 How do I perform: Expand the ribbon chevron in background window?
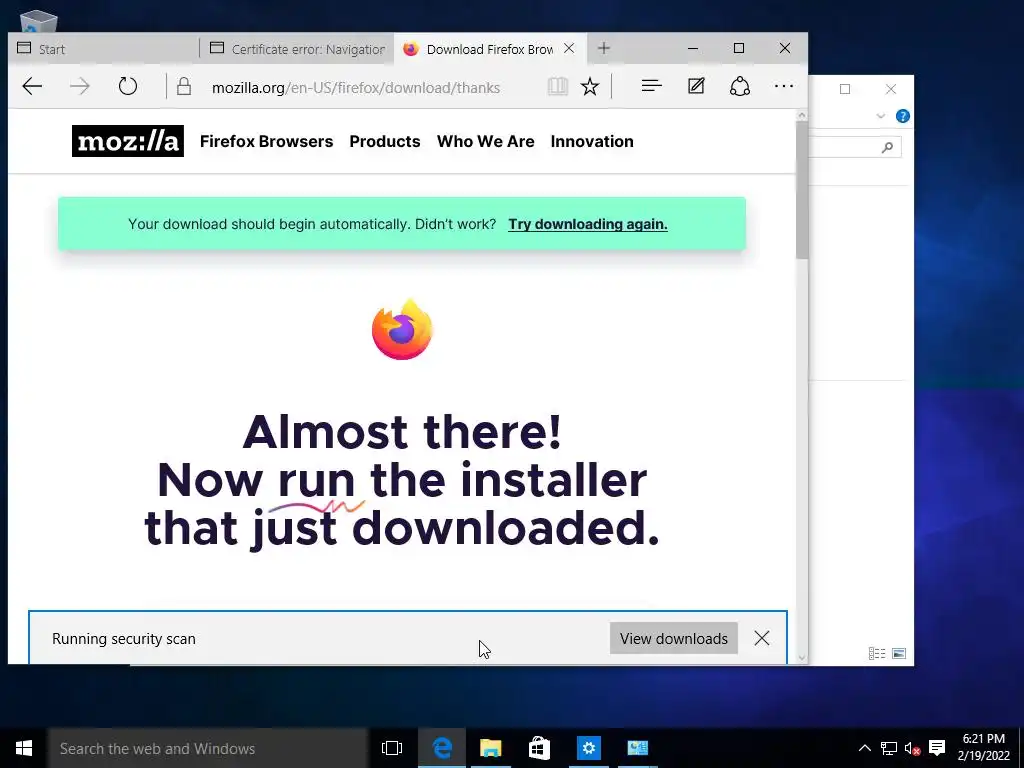click(880, 116)
